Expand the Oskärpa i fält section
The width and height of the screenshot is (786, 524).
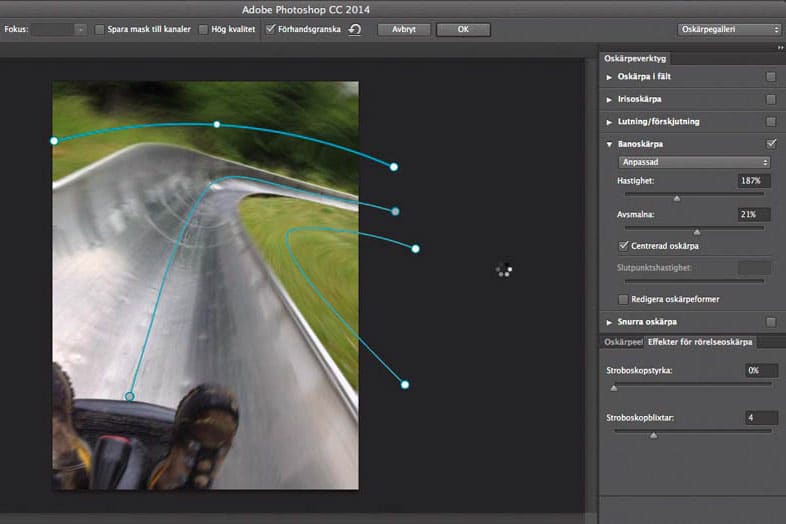click(610, 76)
